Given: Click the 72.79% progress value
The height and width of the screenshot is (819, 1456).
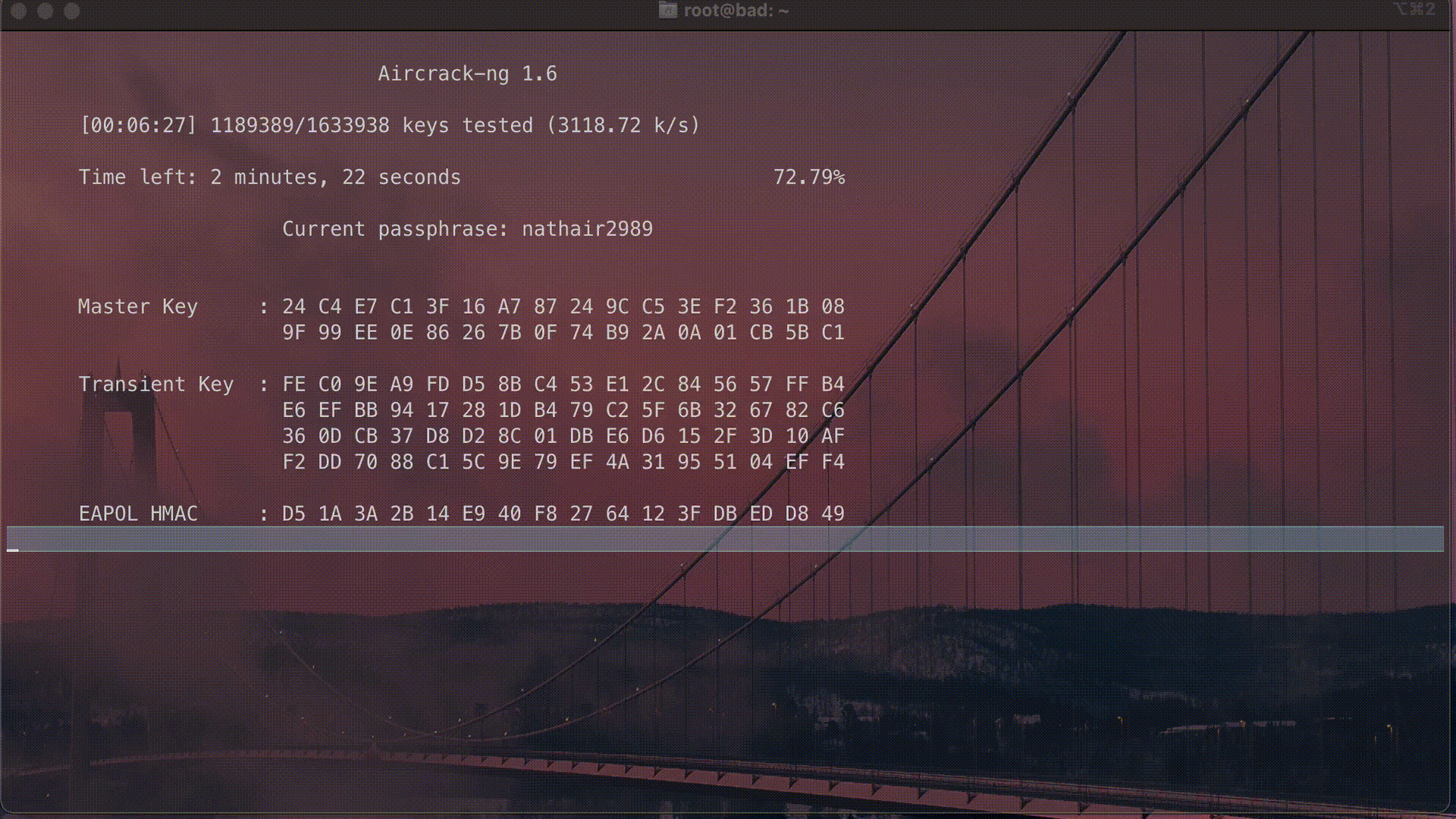Looking at the screenshot, I should click(809, 177).
